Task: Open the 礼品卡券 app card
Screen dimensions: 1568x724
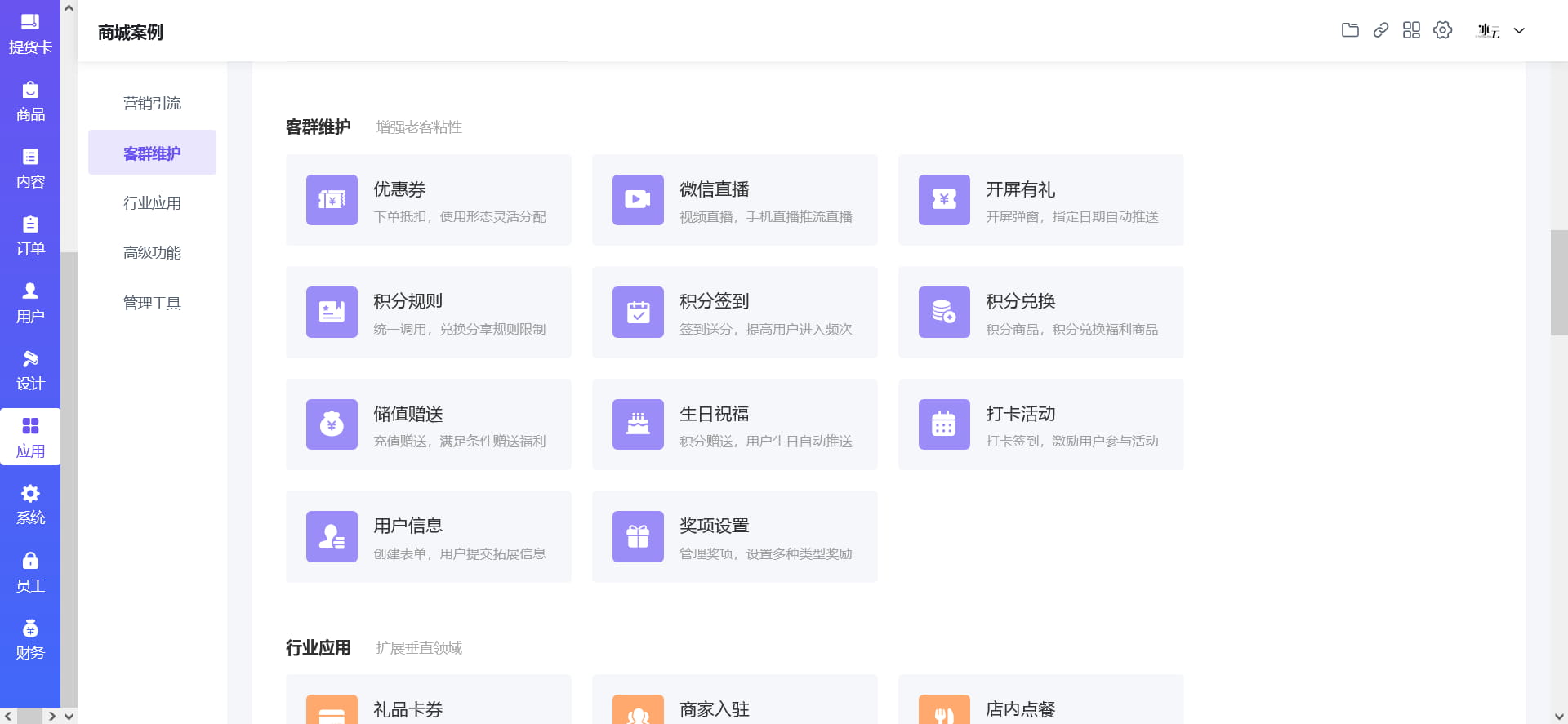Action: pos(429,700)
